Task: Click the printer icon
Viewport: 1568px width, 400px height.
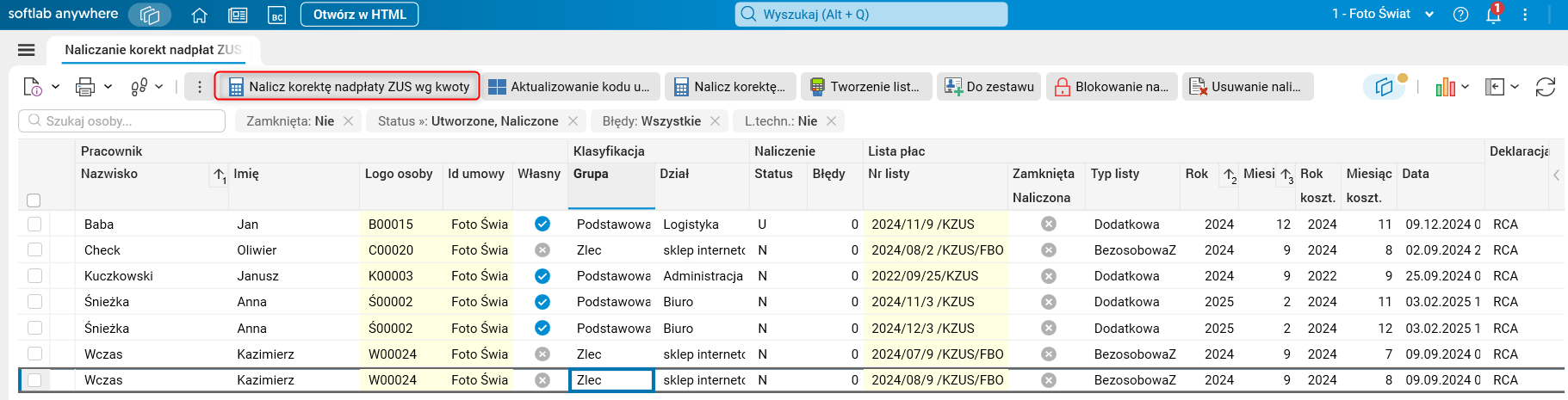Action: click(85, 87)
